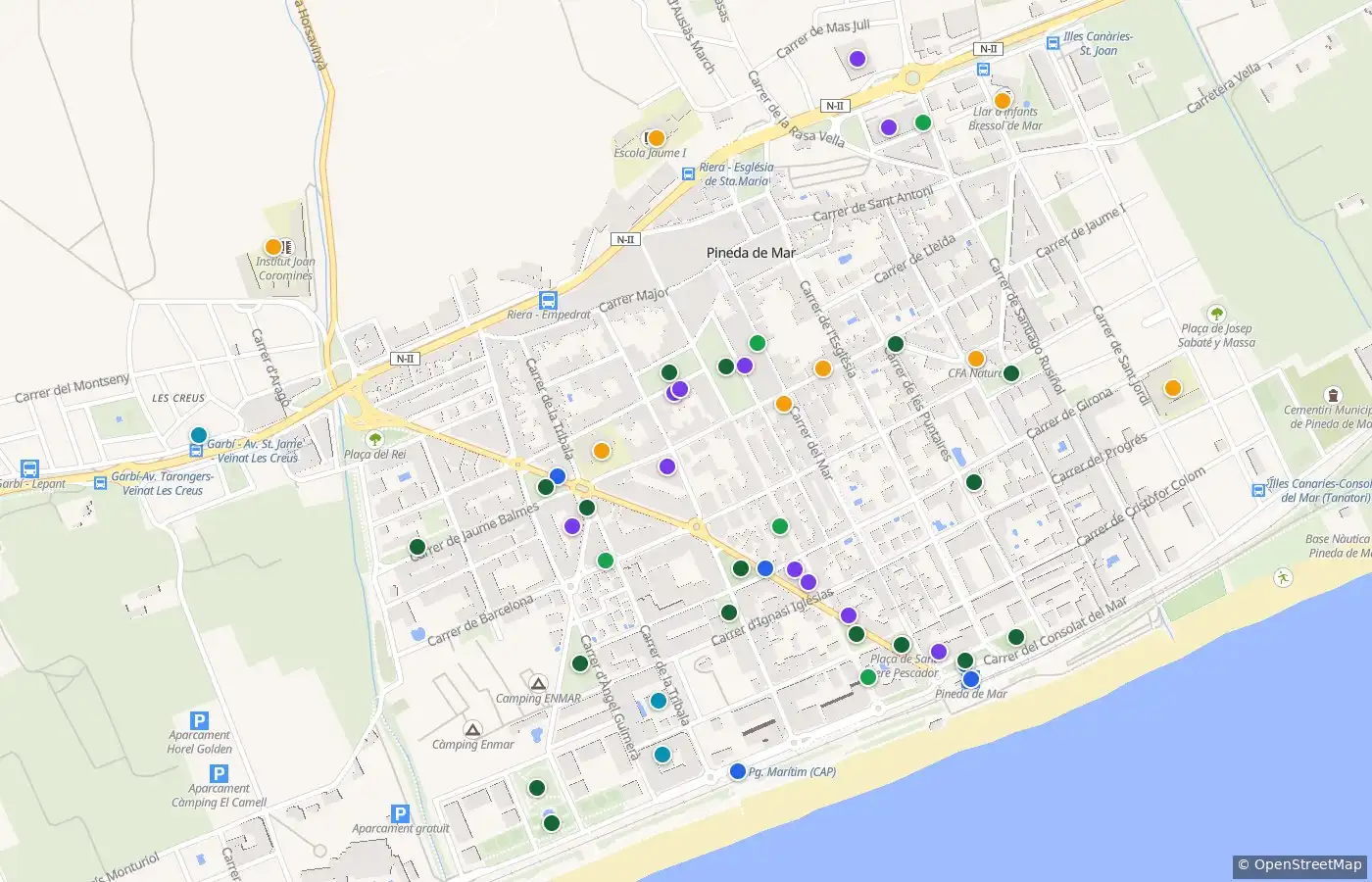This screenshot has height=882, width=1372.
Task: Click the Càmping ENMAR tent icon
Action: click(x=538, y=684)
